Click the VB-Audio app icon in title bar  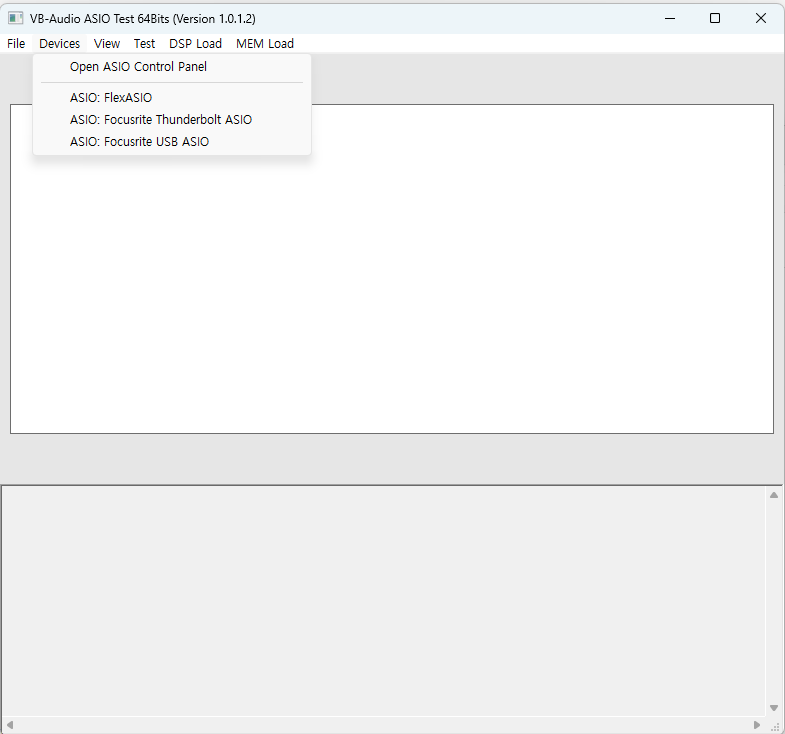click(x=15, y=19)
